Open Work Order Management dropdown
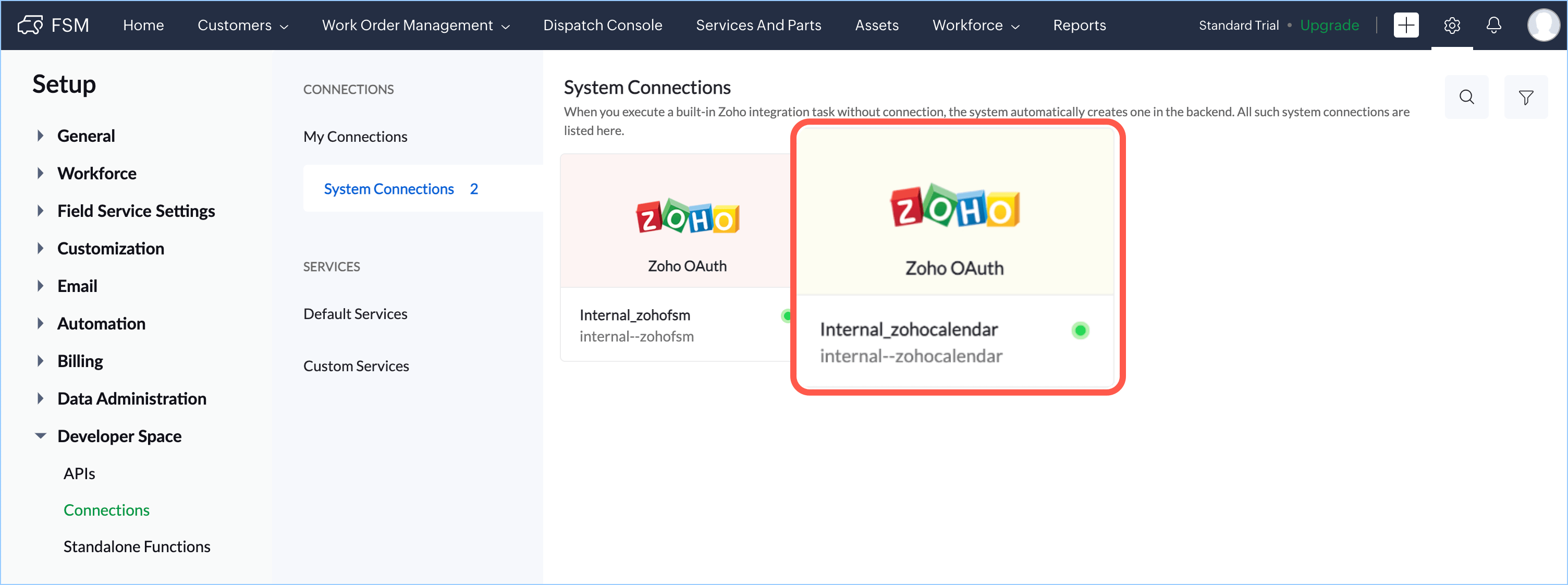This screenshot has width=1568, height=585. tap(416, 25)
